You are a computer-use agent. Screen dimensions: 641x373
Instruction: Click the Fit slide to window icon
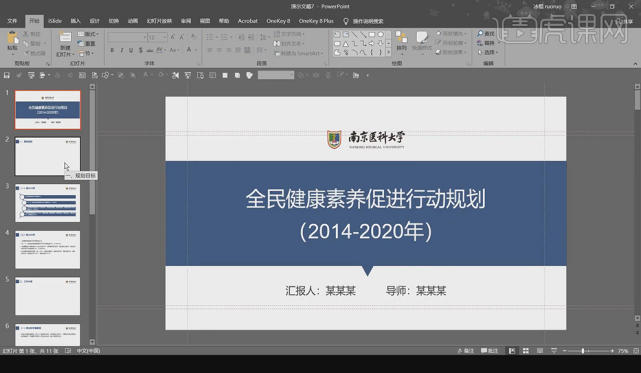click(636, 351)
